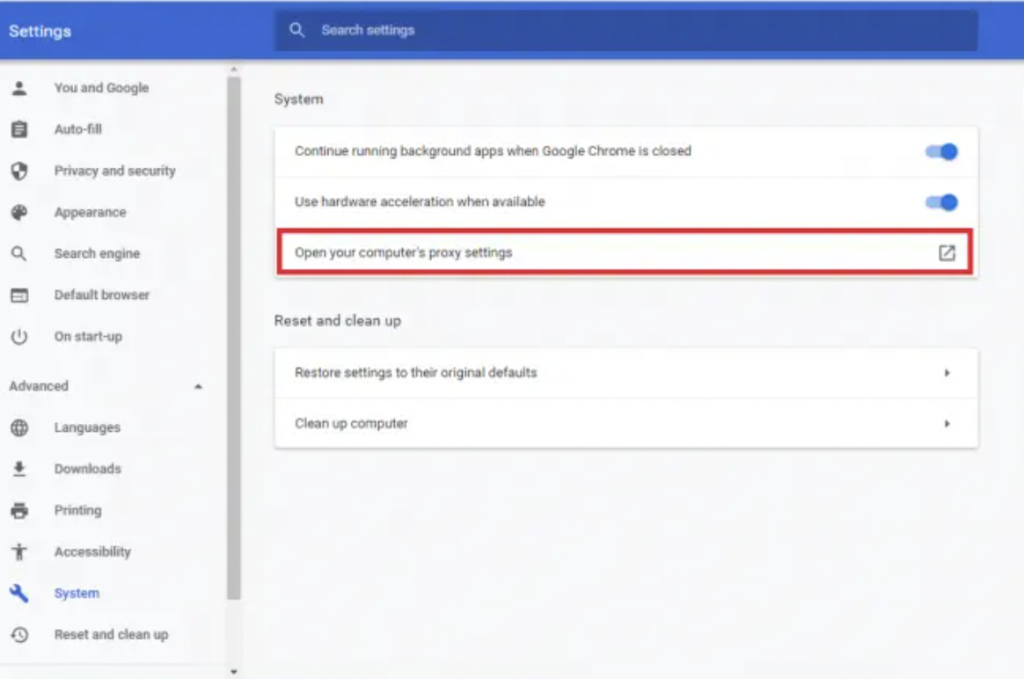Open your computer's proxy settings
This screenshot has height=679, width=1024.
pyautogui.click(x=625, y=252)
